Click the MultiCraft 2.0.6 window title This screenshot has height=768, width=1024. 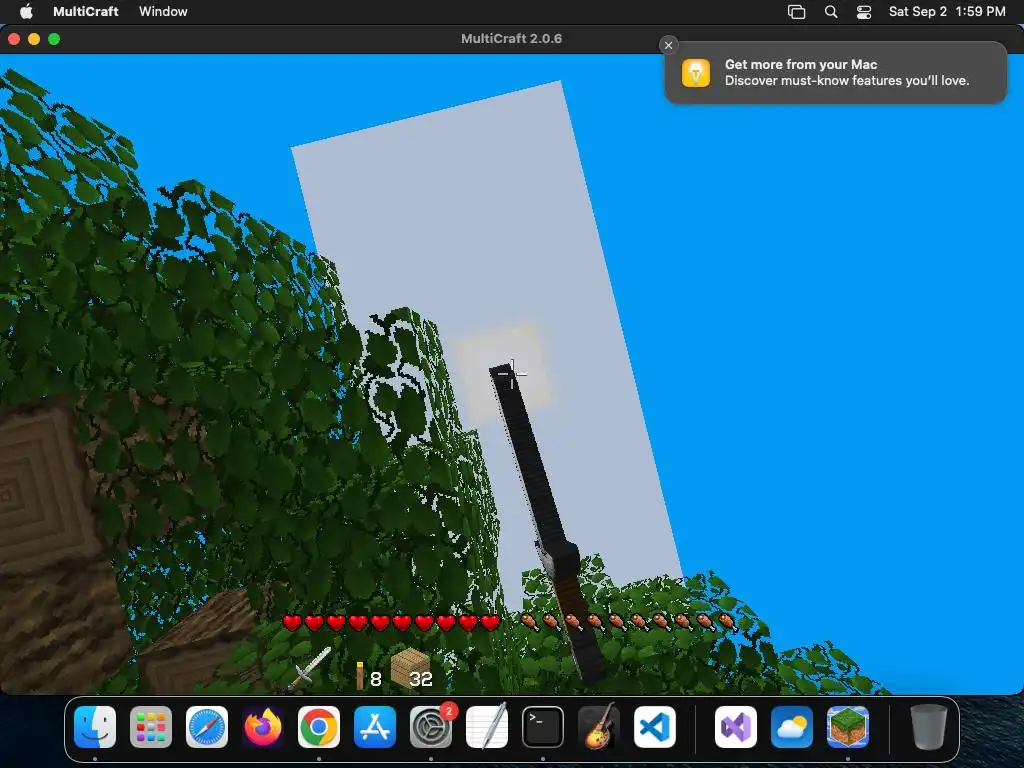[511, 39]
